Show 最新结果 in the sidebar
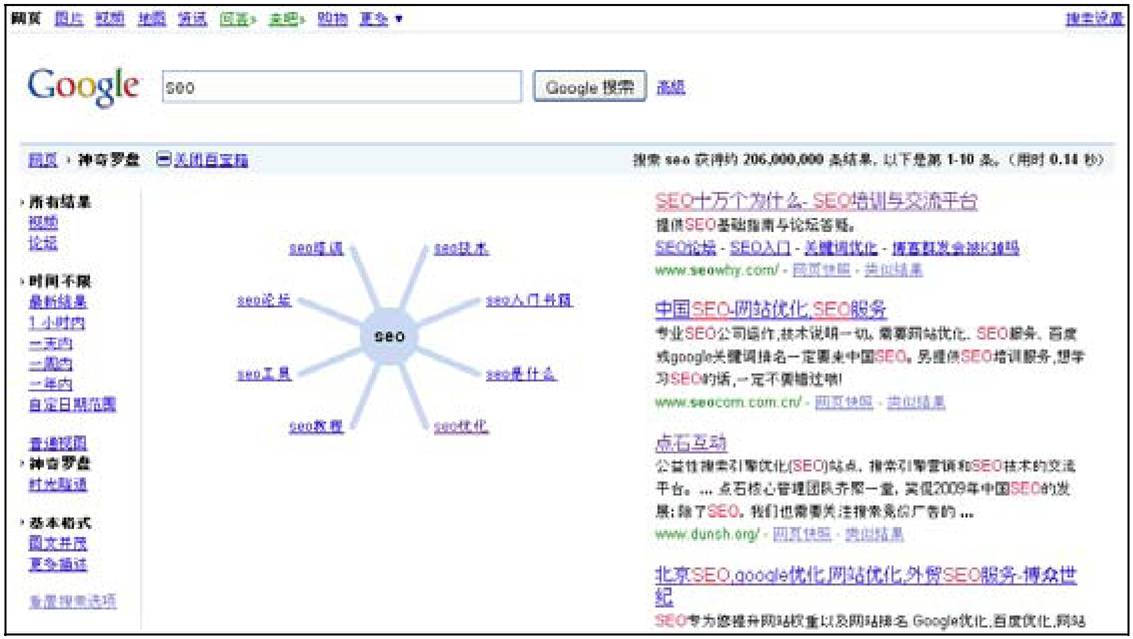This screenshot has height=639, width=1133. click(x=58, y=301)
